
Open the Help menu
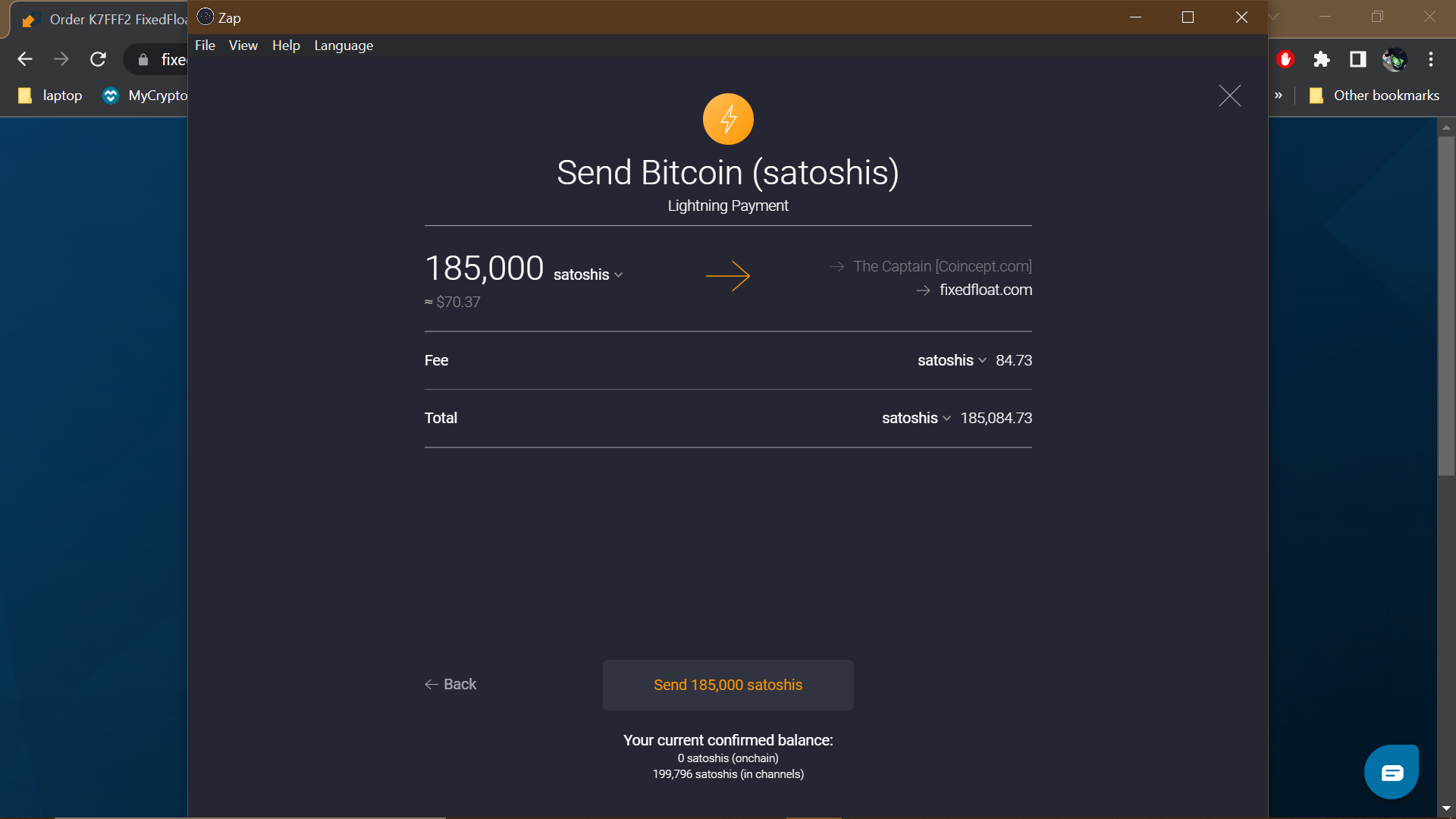tap(286, 45)
